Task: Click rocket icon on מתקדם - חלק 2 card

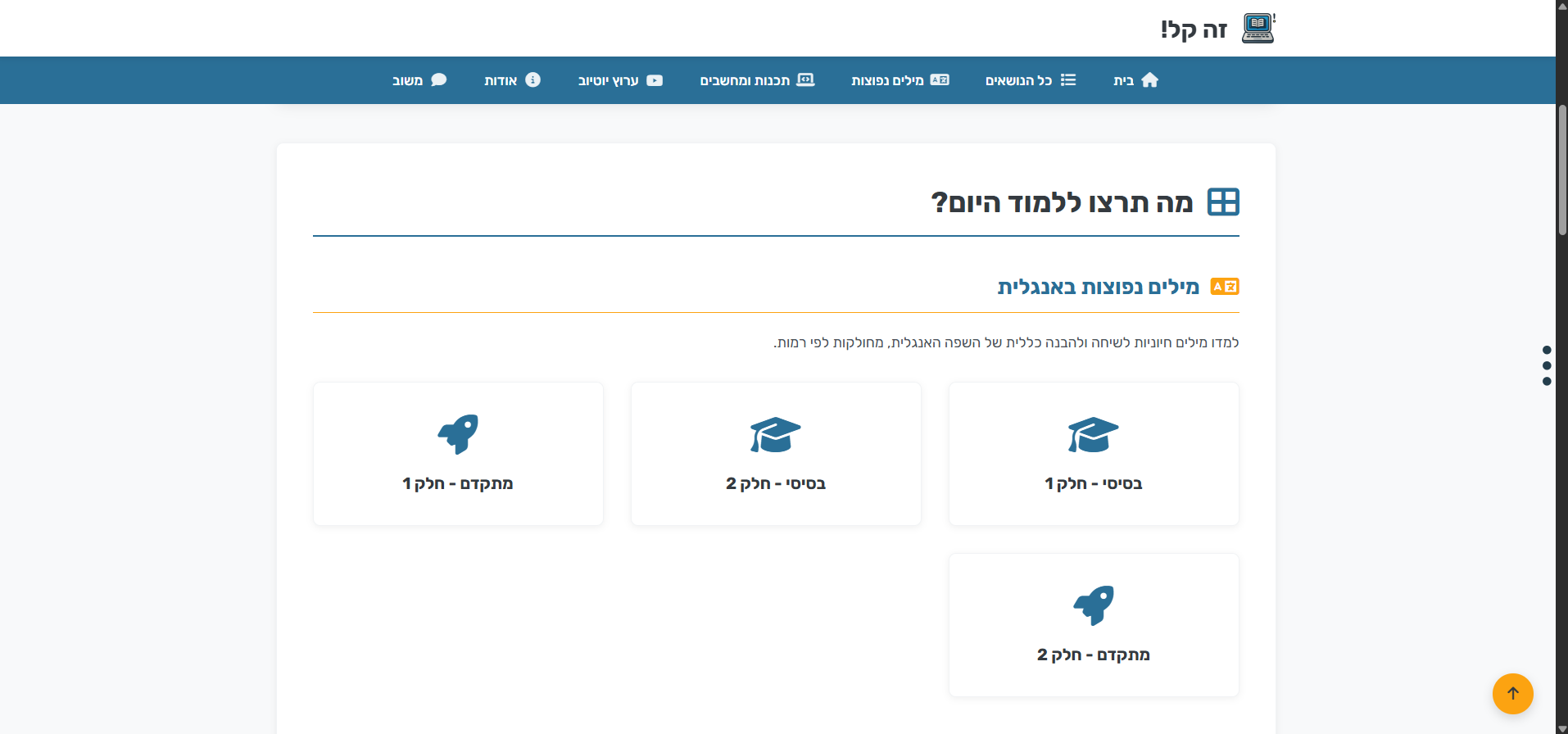Action: tap(1094, 605)
